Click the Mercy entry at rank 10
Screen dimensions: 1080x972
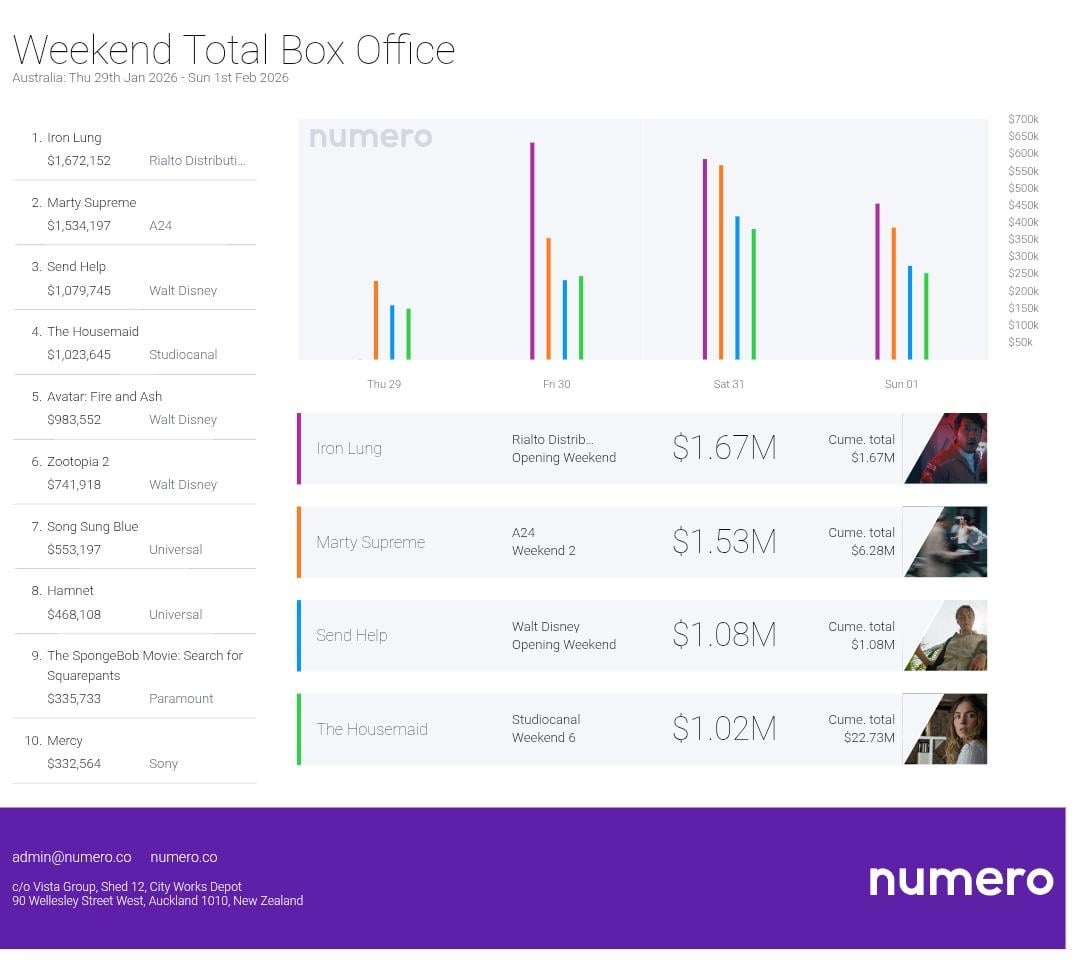65,740
